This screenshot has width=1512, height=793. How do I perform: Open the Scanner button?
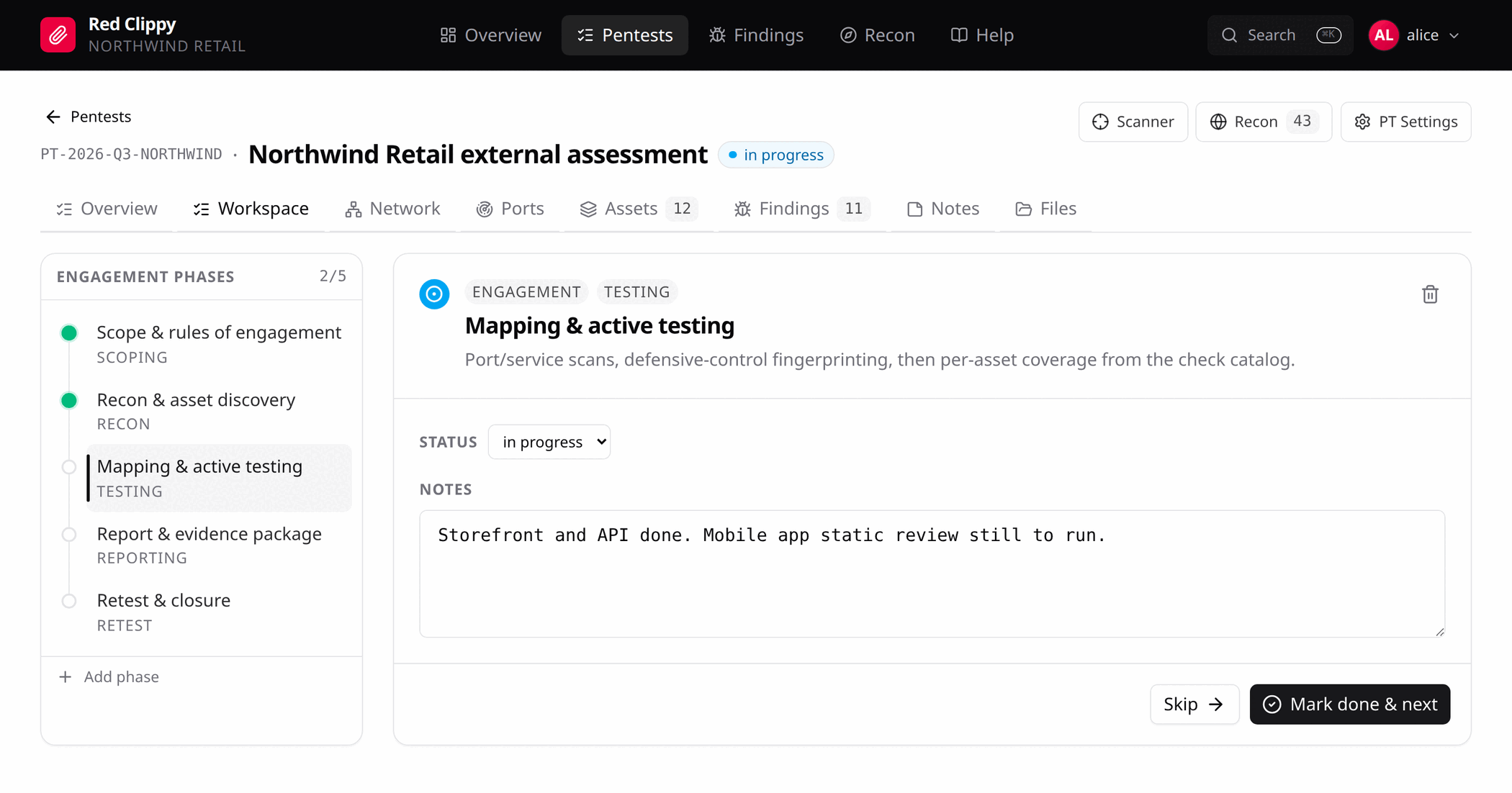pyautogui.click(x=1133, y=122)
